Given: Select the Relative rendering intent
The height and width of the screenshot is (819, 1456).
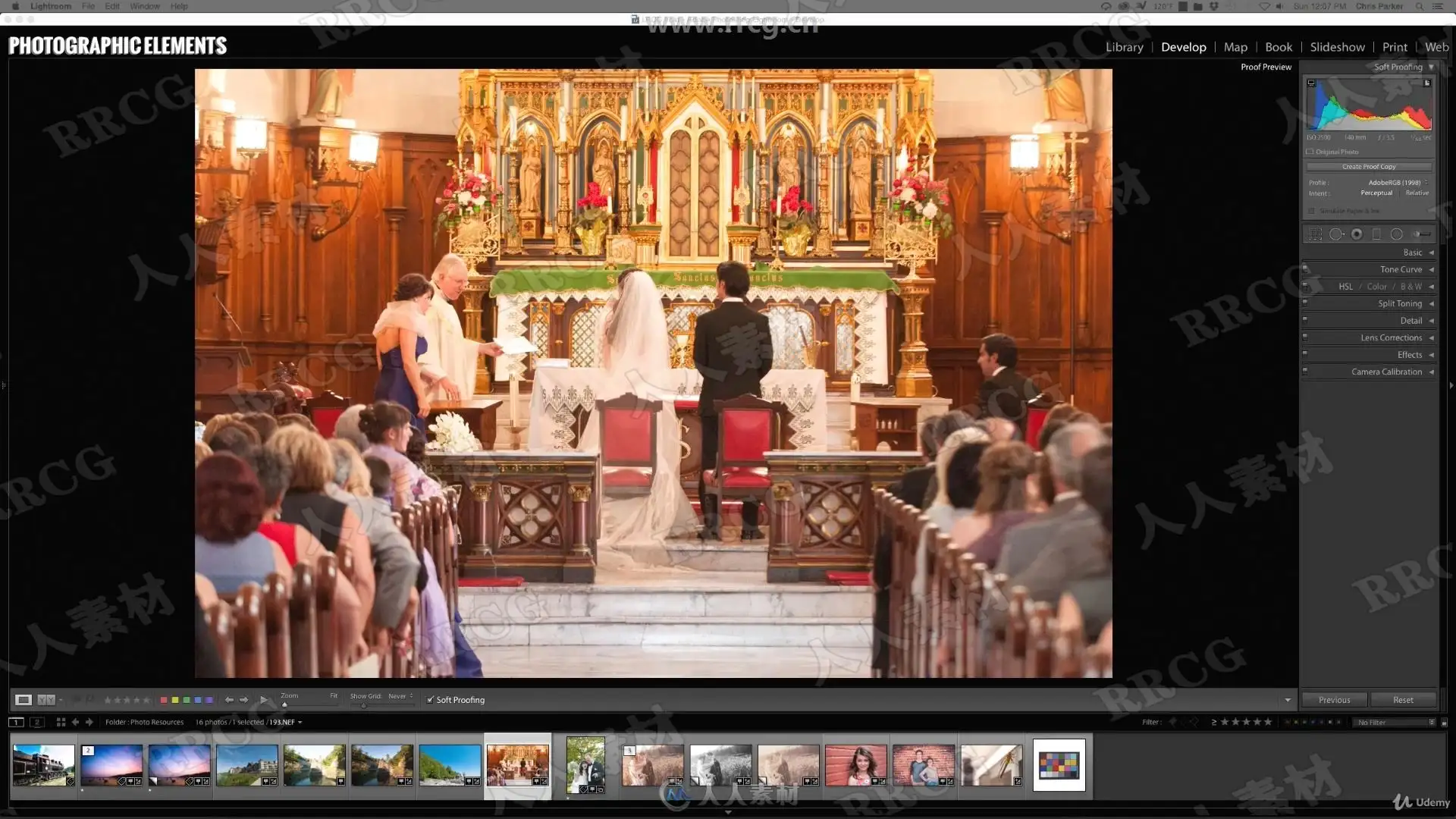Looking at the screenshot, I should pos(1417,193).
